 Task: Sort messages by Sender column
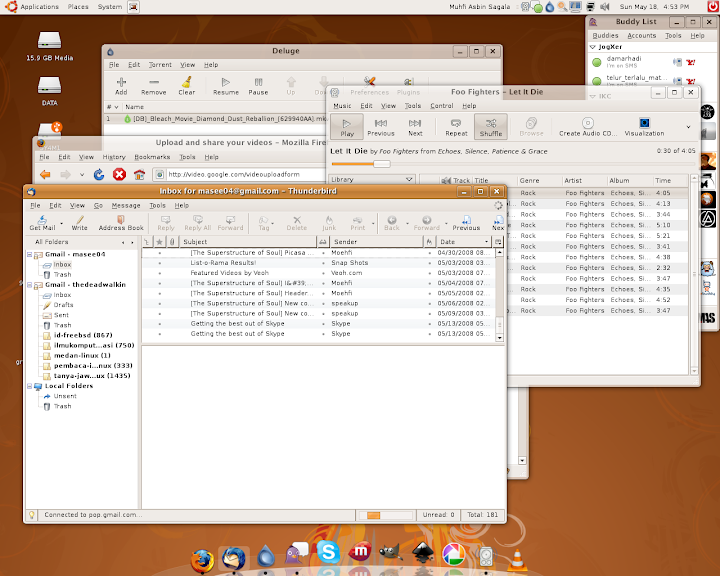coord(377,242)
